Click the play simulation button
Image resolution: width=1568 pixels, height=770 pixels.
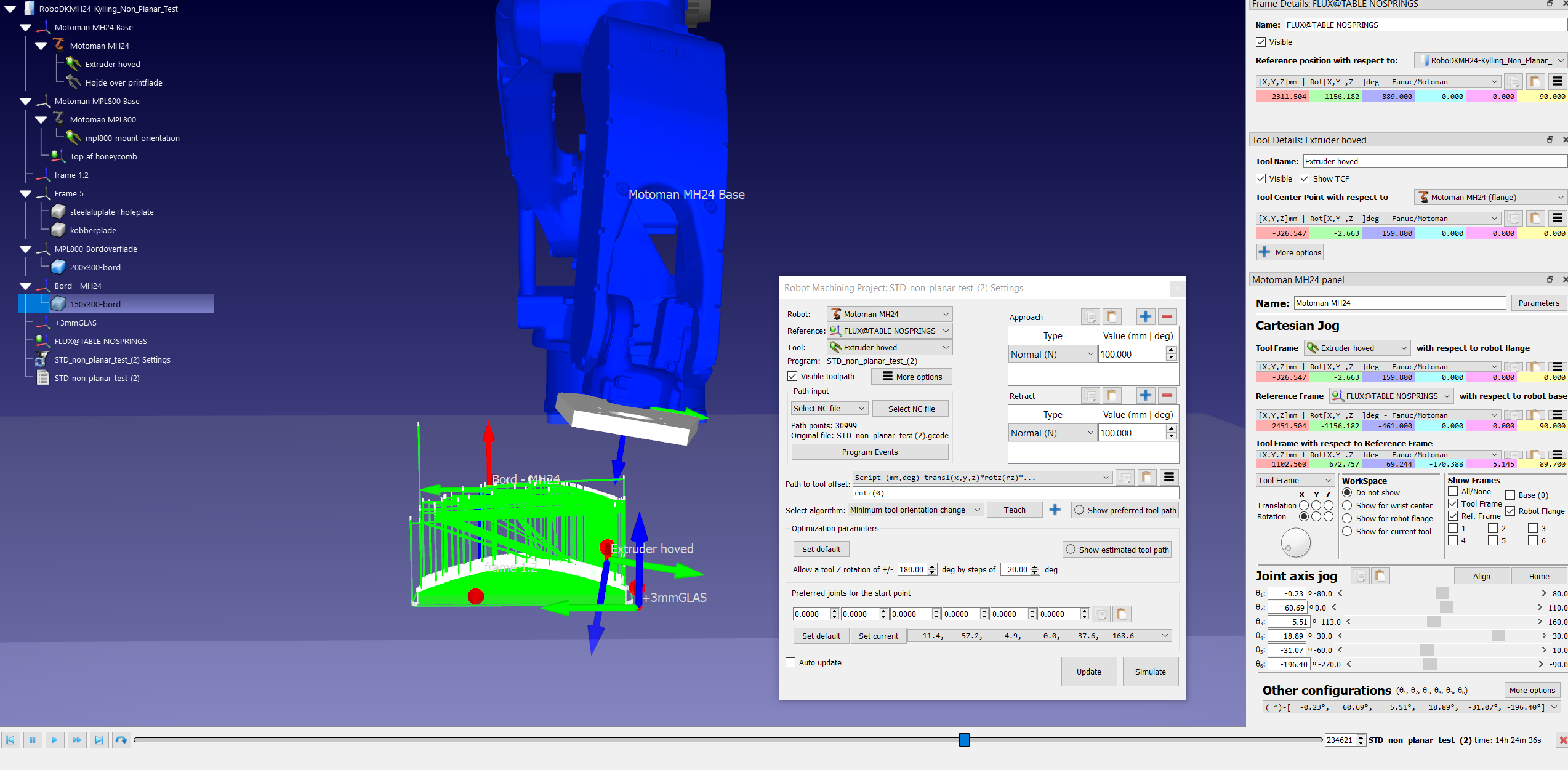click(x=54, y=740)
